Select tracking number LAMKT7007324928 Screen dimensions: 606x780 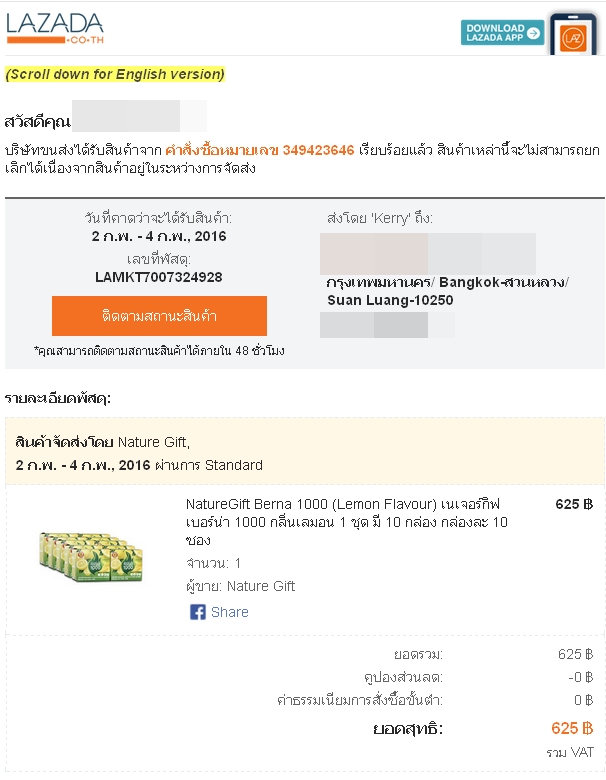pos(158,276)
